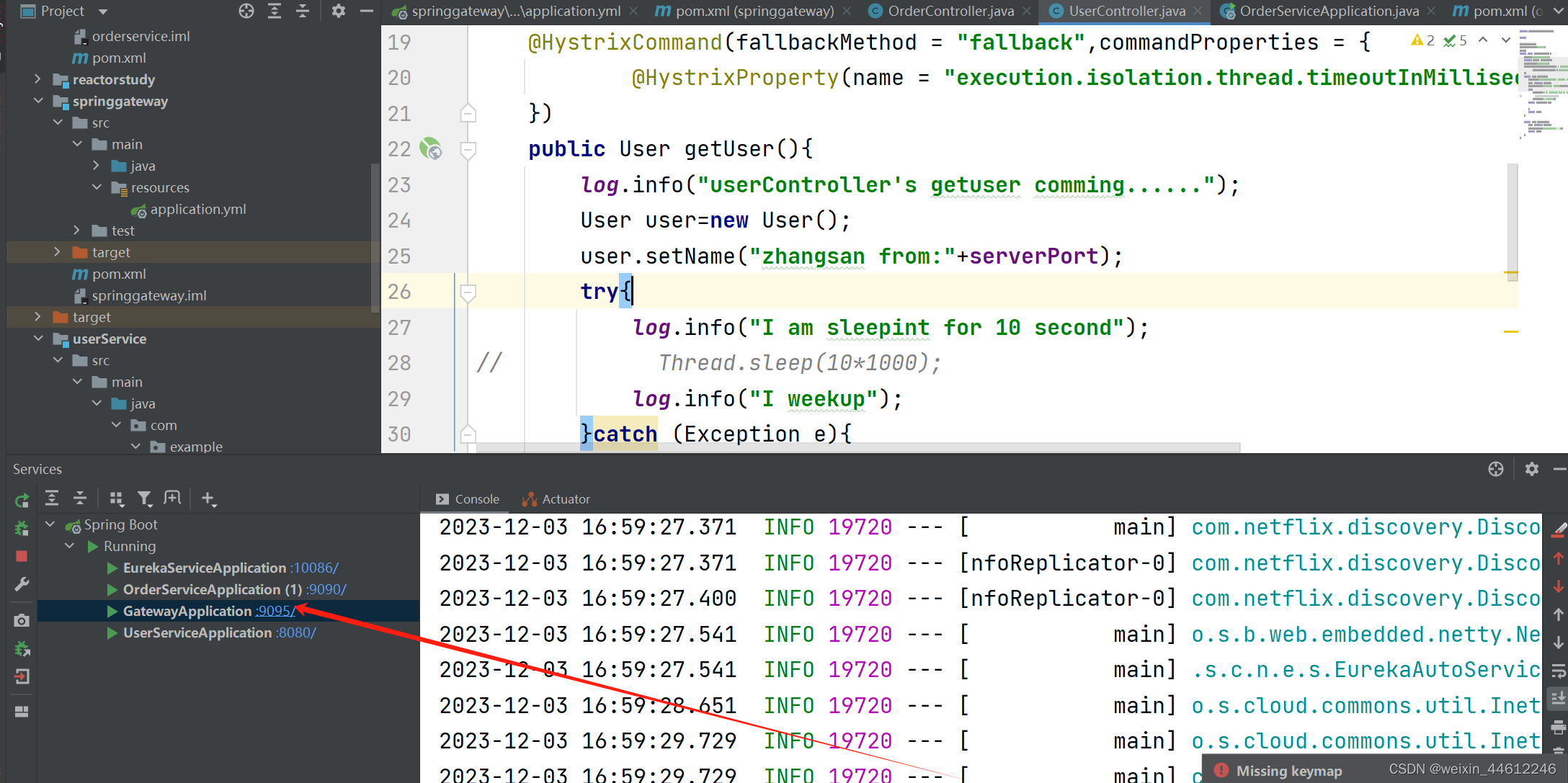The image size is (1568, 783).
Task: Switch to OrderServiceApplication.java tab
Action: (x=1329, y=11)
